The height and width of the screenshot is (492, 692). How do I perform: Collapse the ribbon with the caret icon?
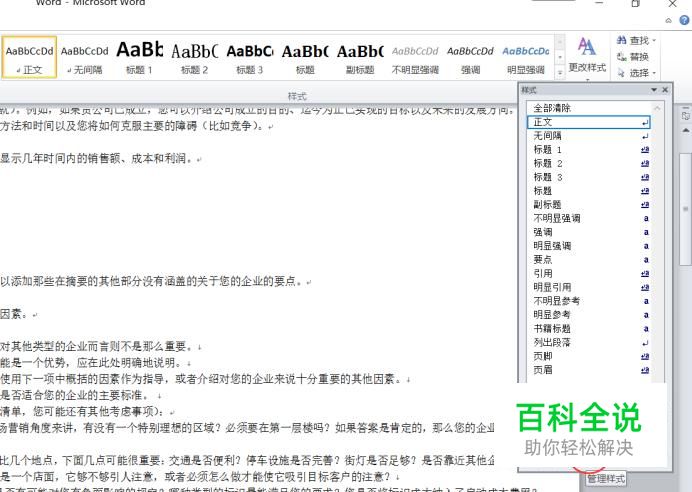pos(669,20)
